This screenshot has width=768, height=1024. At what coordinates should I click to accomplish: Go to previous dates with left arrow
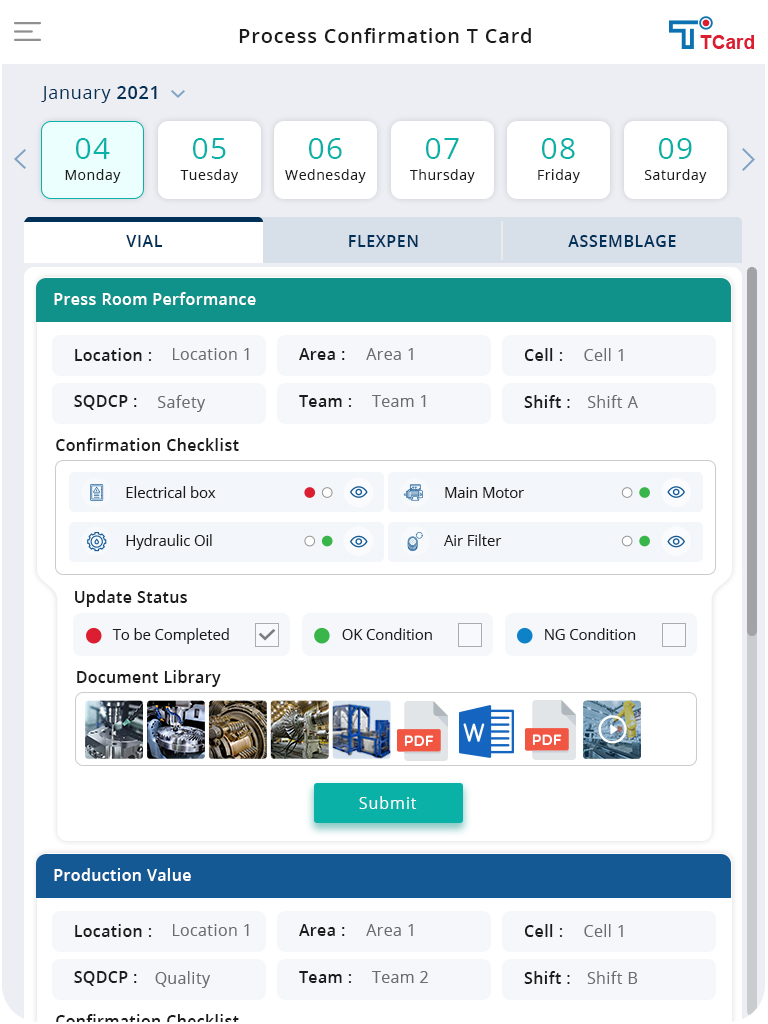(20, 160)
